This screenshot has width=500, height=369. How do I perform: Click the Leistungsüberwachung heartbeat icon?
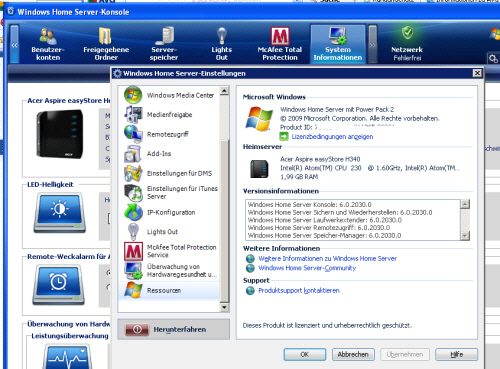(x=67, y=357)
